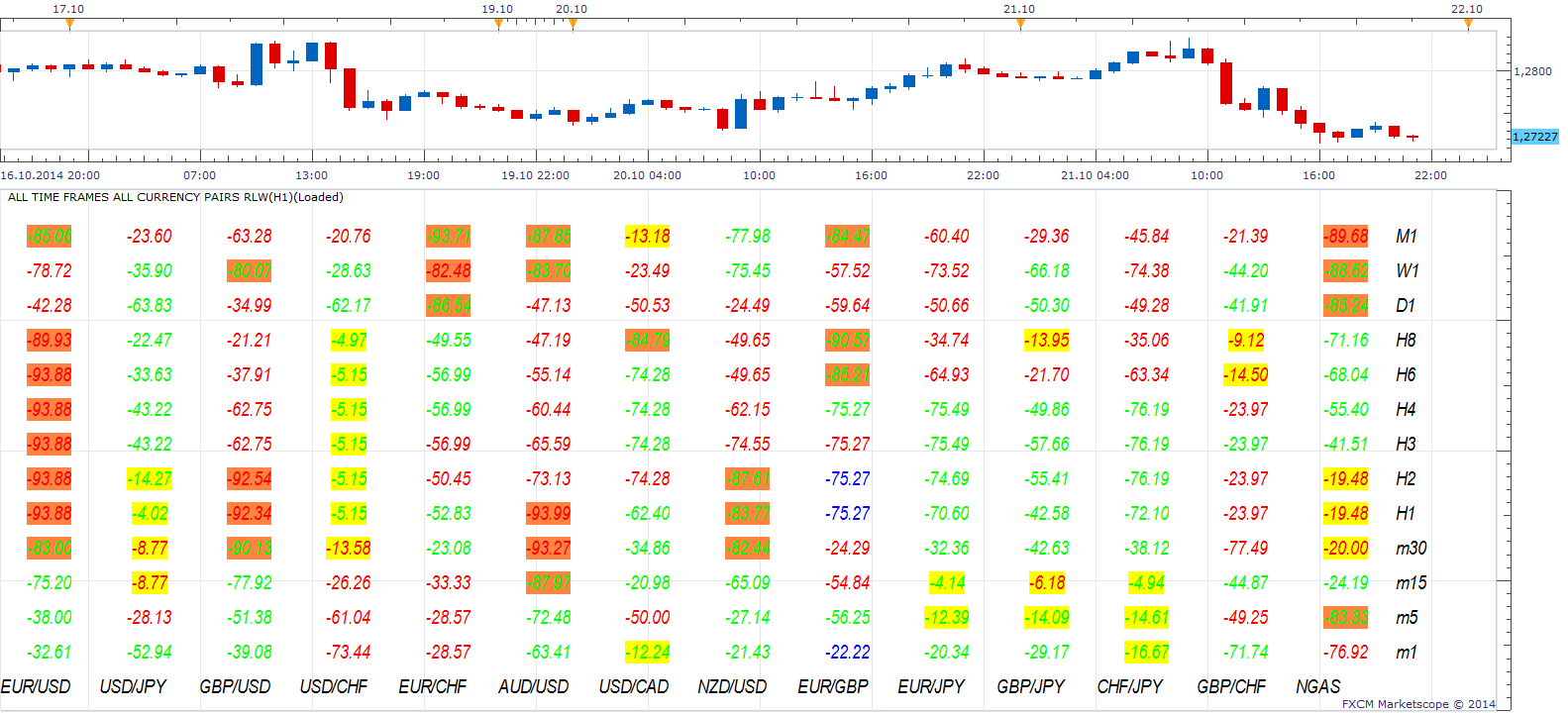Click the -4.14 value in EUR/JPY m15
This screenshot has width=1568, height=713.
point(948,583)
